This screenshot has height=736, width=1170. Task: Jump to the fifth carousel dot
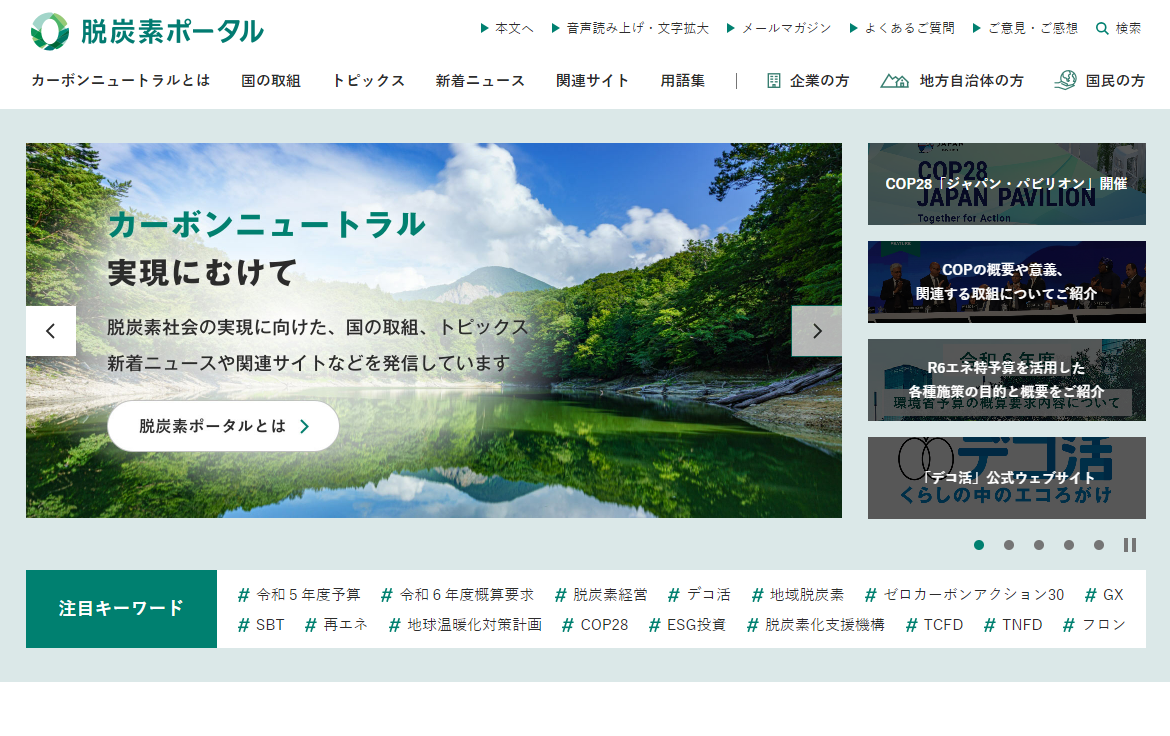1099,545
